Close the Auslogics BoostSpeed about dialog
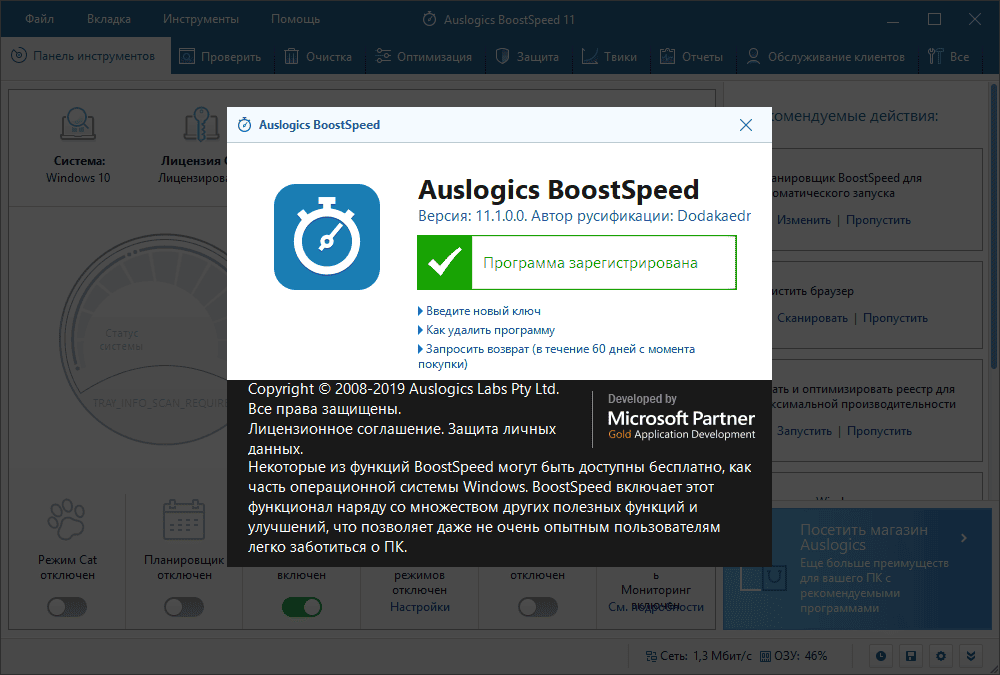Screen dimensions: 1000x675 (746, 125)
